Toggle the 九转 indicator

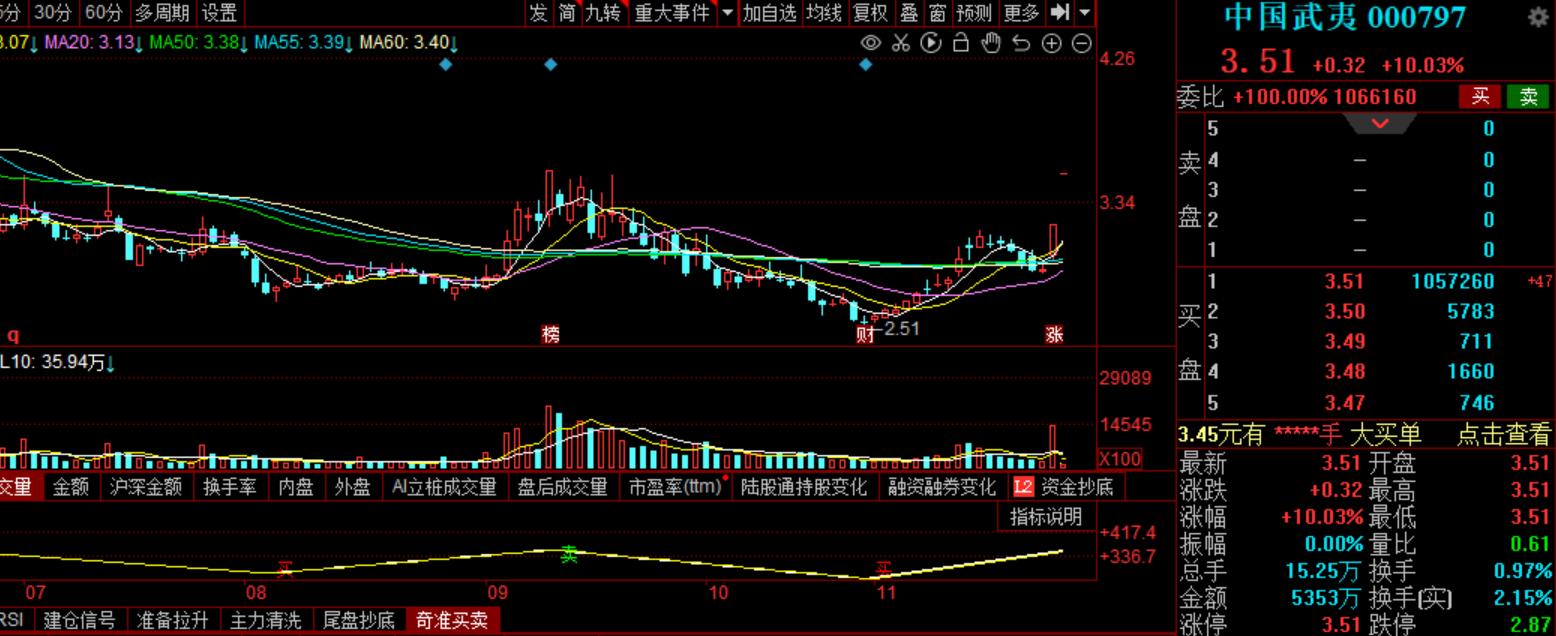[603, 13]
